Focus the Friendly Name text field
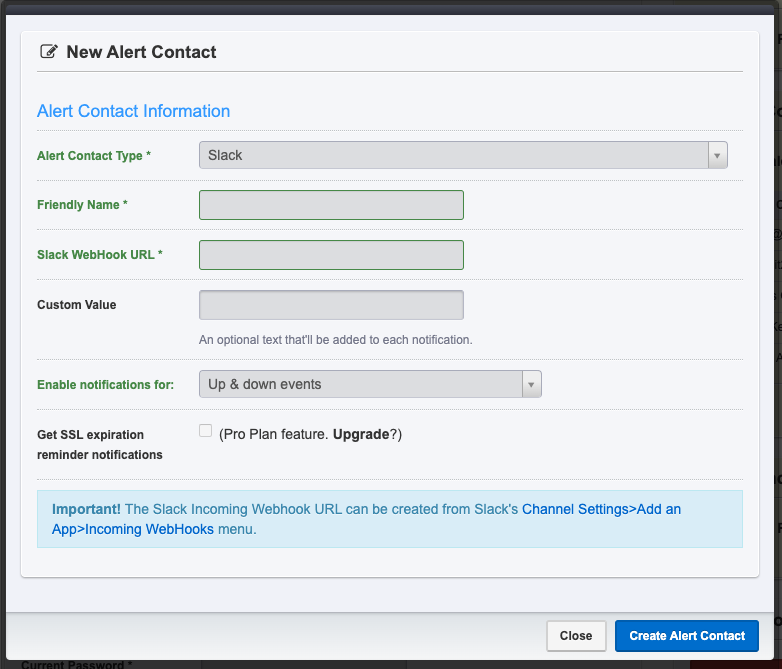Viewport: 782px width, 669px height. pyautogui.click(x=331, y=205)
